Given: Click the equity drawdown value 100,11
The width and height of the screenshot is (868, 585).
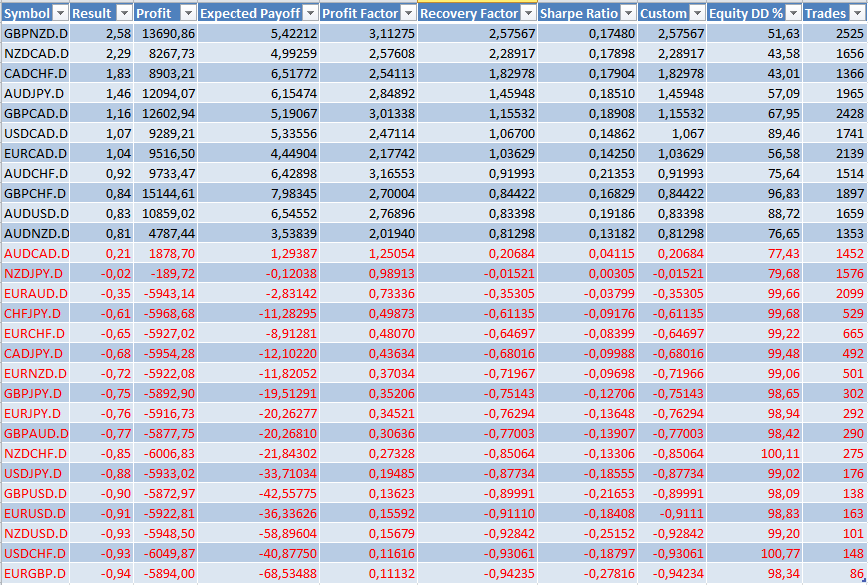Looking at the screenshot, I should point(780,453).
